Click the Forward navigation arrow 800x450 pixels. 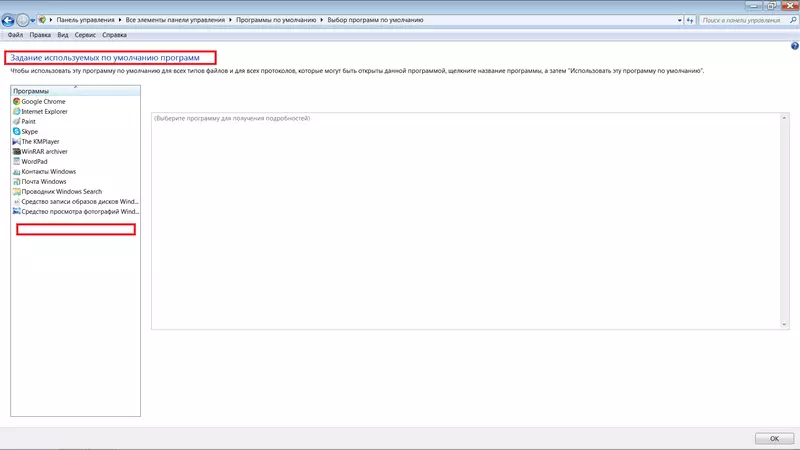pos(22,20)
